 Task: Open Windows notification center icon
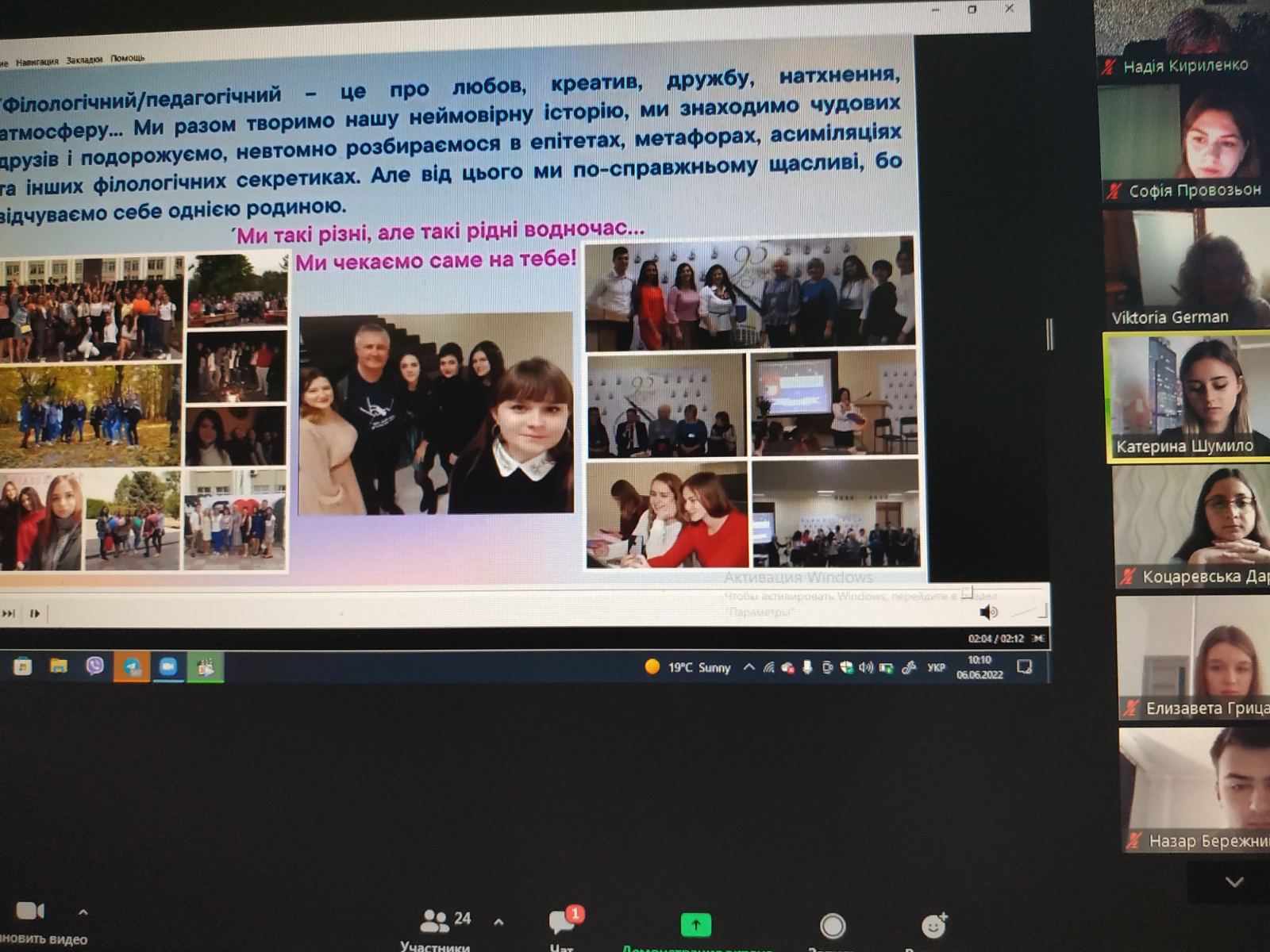click(1025, 667)
